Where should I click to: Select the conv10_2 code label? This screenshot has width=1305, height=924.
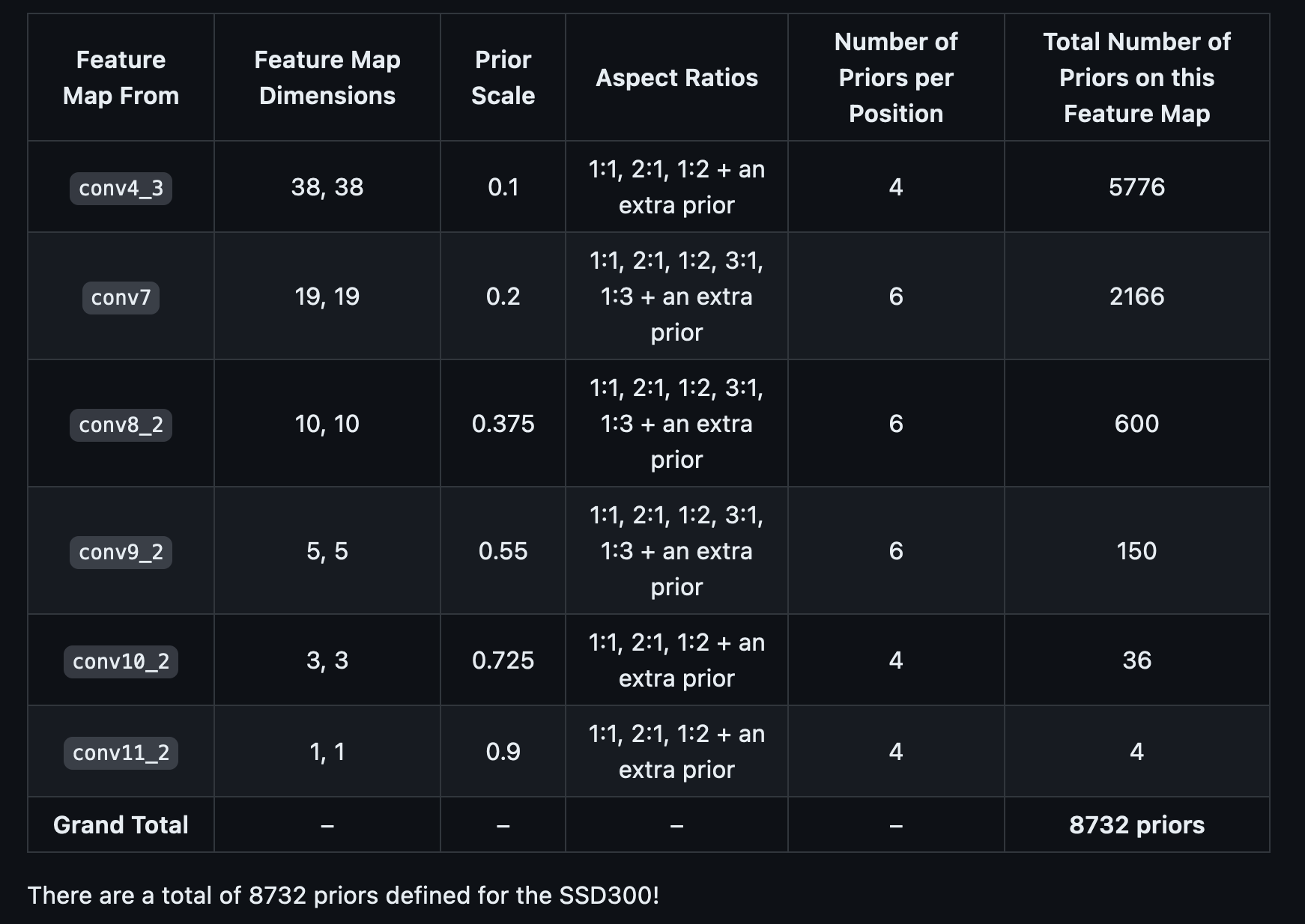pos(121,661)
